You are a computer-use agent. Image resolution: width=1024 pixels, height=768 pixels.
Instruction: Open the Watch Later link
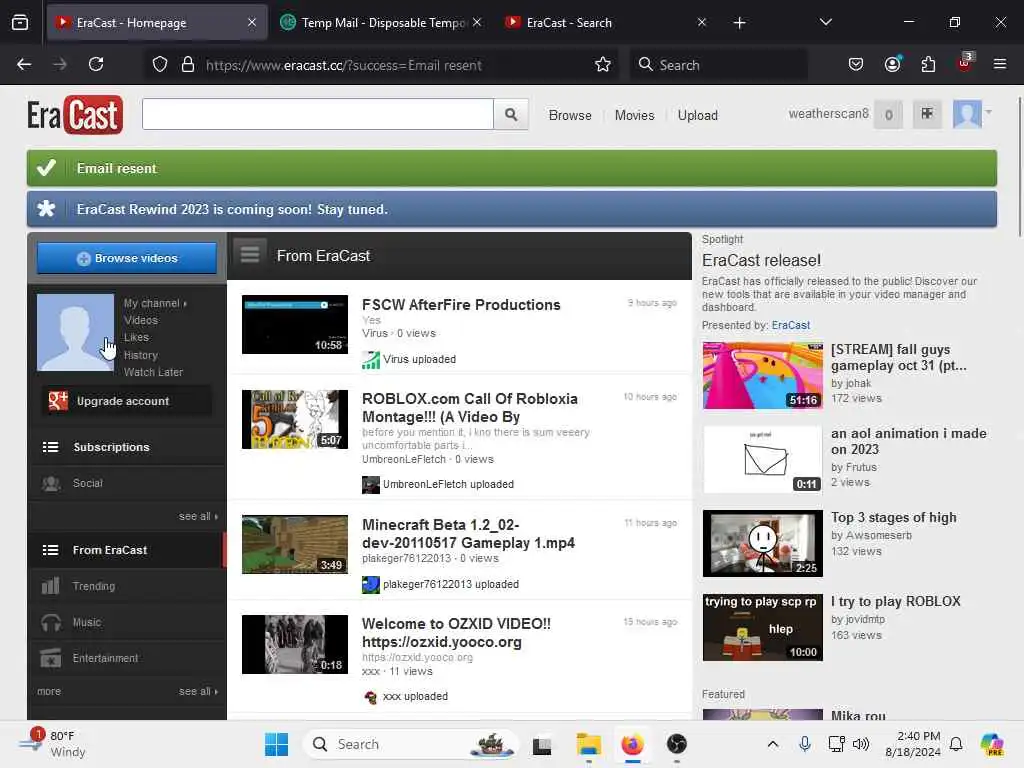[153, 372]
